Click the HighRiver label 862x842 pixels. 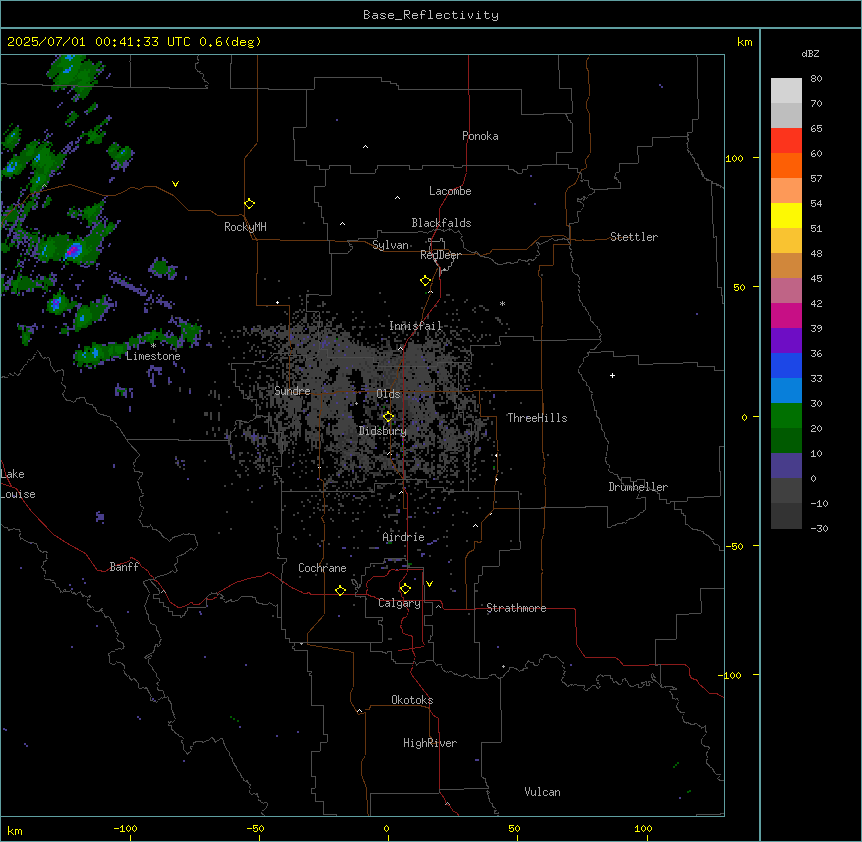point(430,743)
